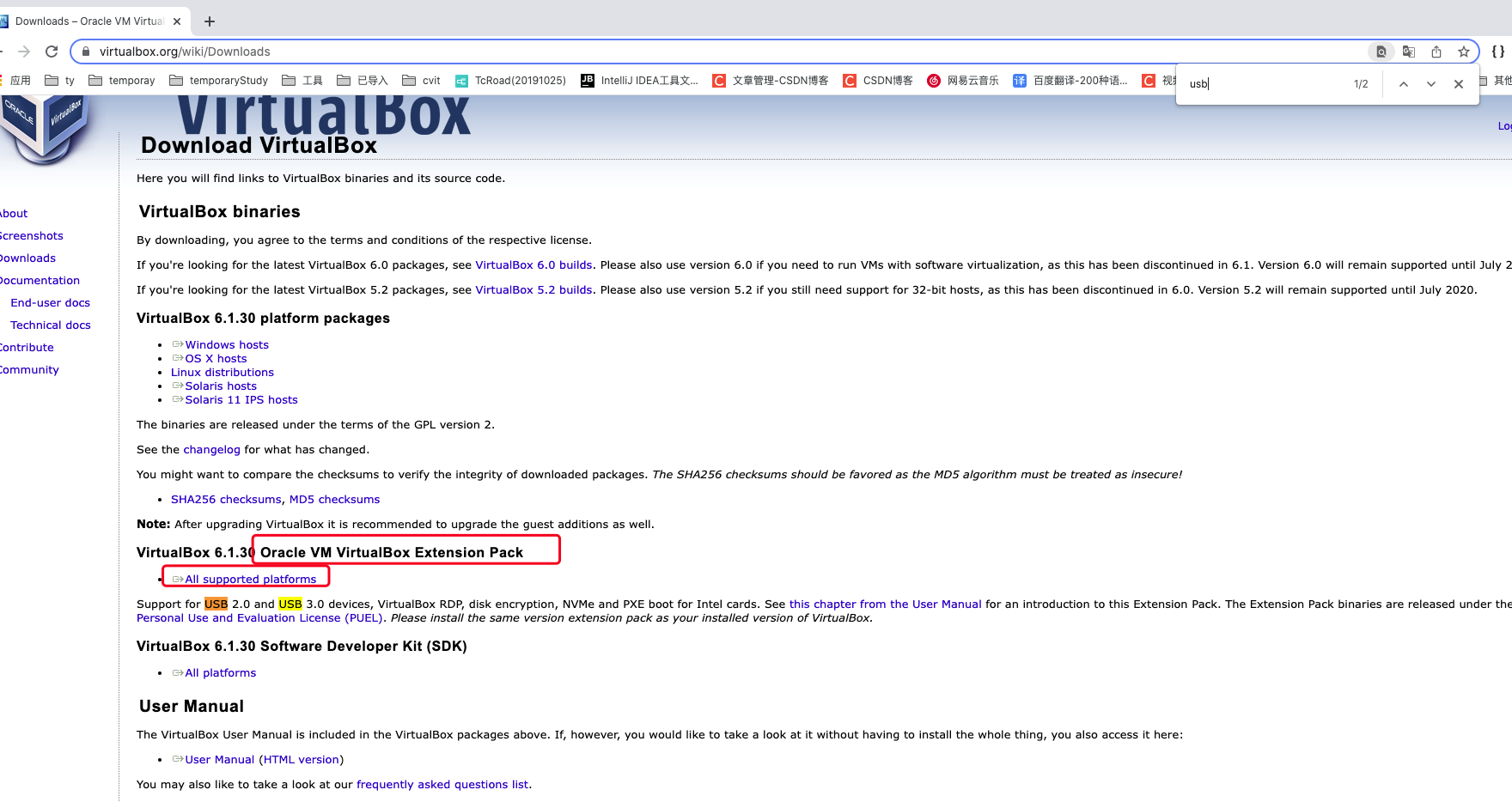Click the share page icon in the address bar

[x=1436, y=52]
